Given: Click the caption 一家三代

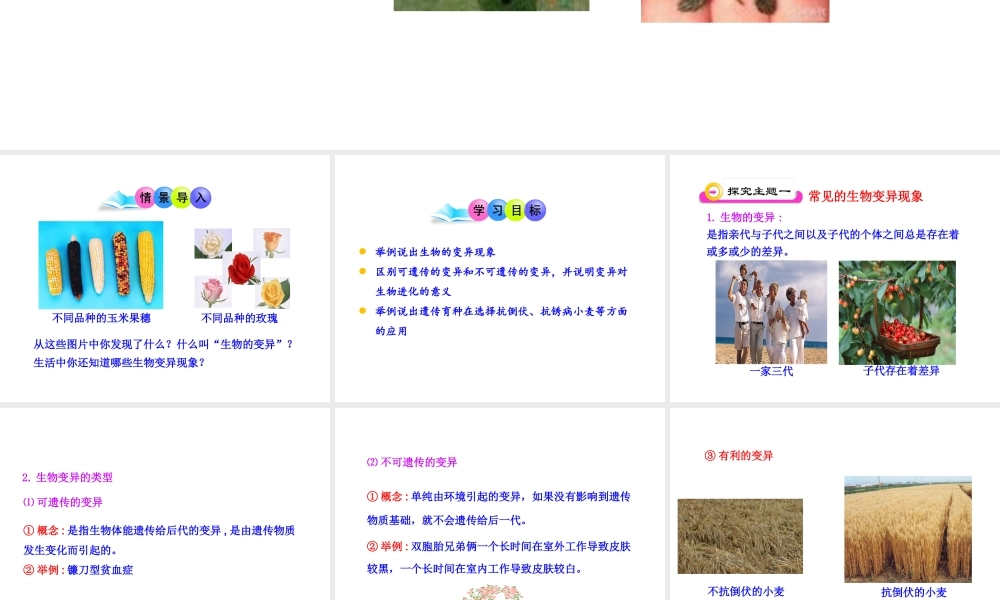Looking at the screenshot, I should click(x=771, y=371).
